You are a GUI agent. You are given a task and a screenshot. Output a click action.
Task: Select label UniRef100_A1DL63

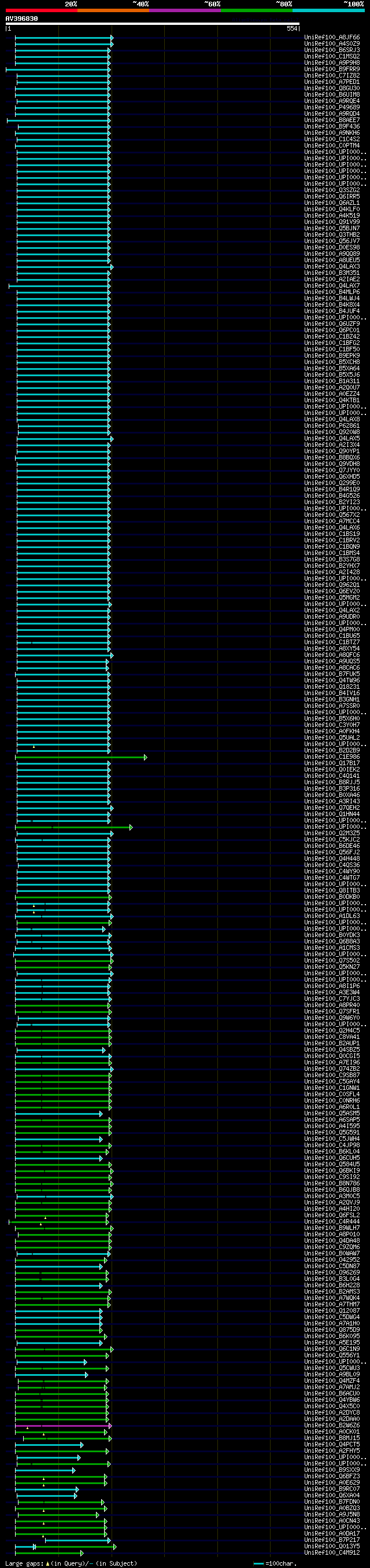[332, 916]
